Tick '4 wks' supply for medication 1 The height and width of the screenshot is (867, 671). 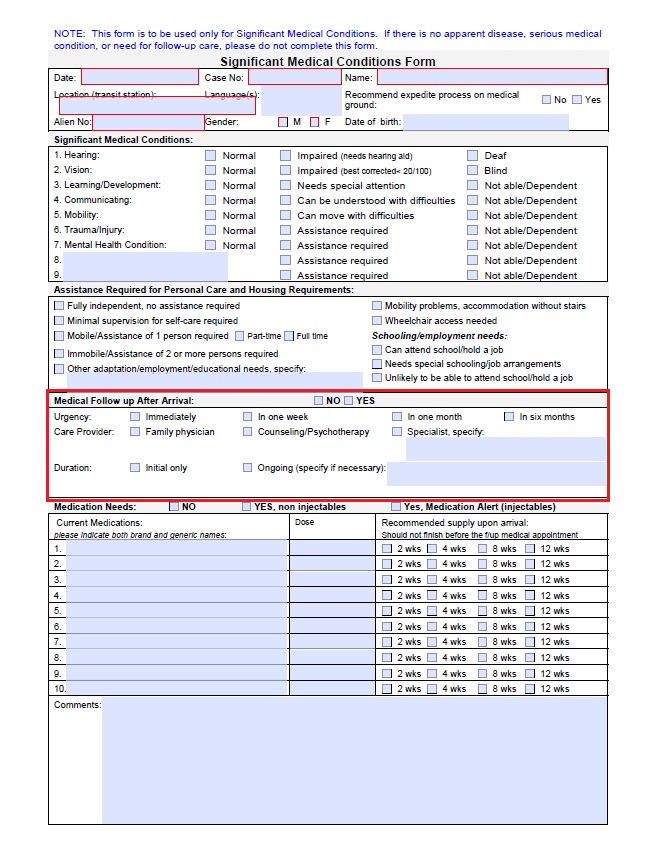433,549
